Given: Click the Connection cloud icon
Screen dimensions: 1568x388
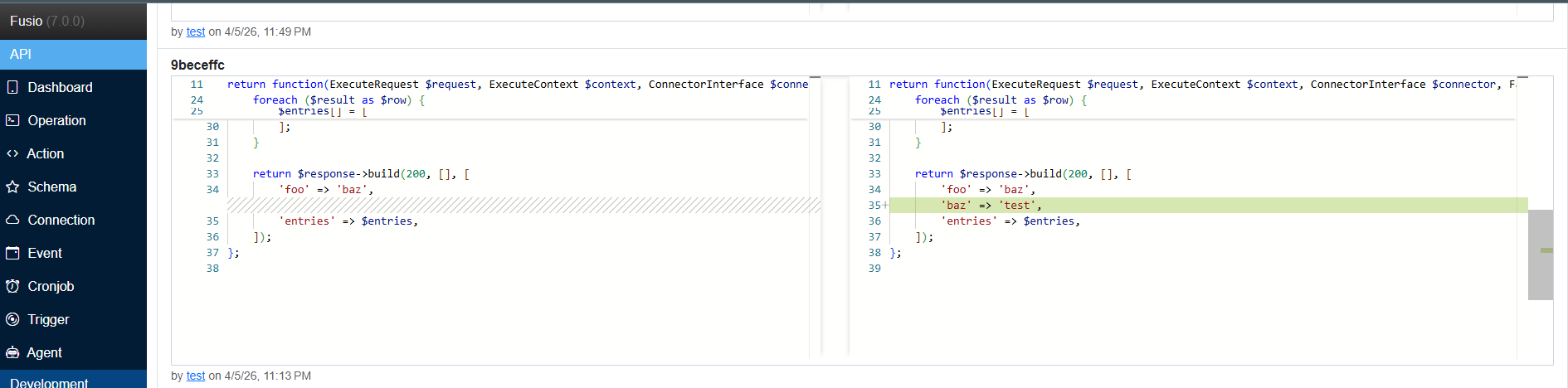Looking at the screenshot, I should (12, 220).
